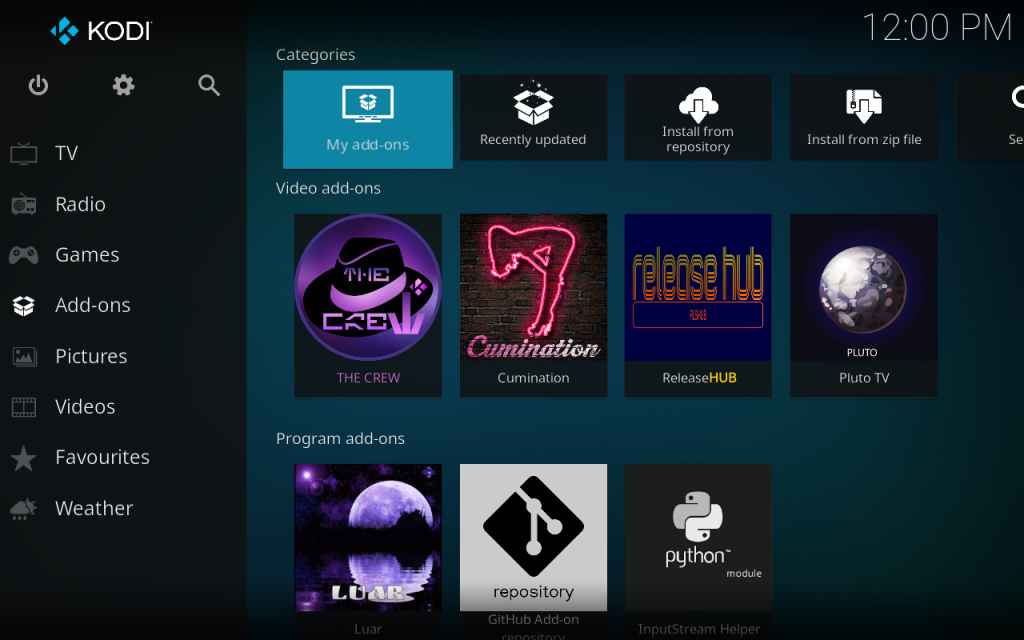
Task: Open settings via the gear icon
Action: coord(123,86)
